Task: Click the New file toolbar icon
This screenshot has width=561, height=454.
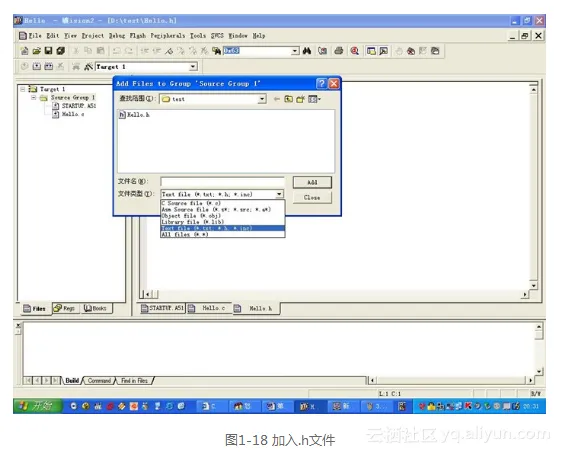Action: pyautogui.click(x=24, y=51)
